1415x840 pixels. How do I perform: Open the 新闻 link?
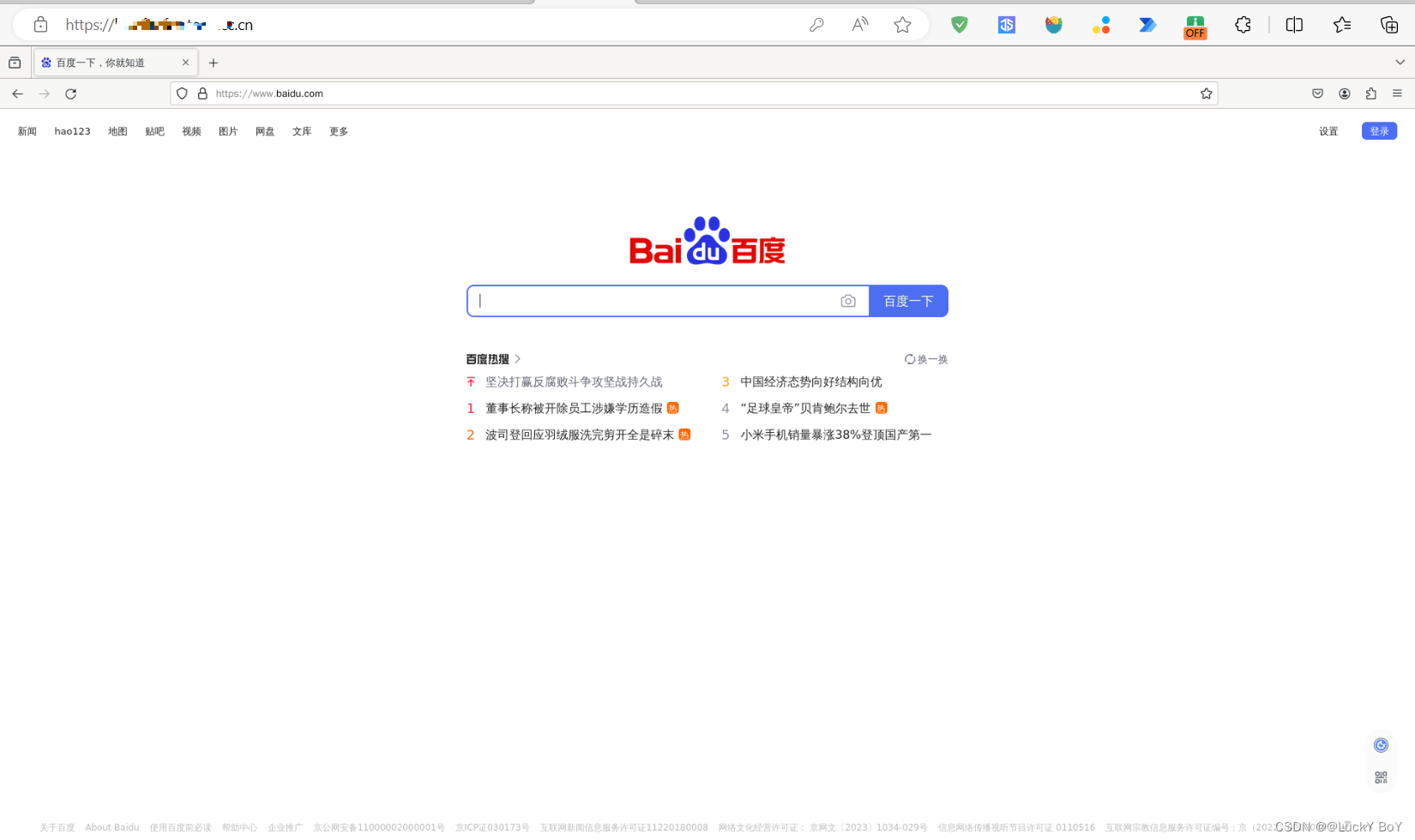(x=27, y=131)
